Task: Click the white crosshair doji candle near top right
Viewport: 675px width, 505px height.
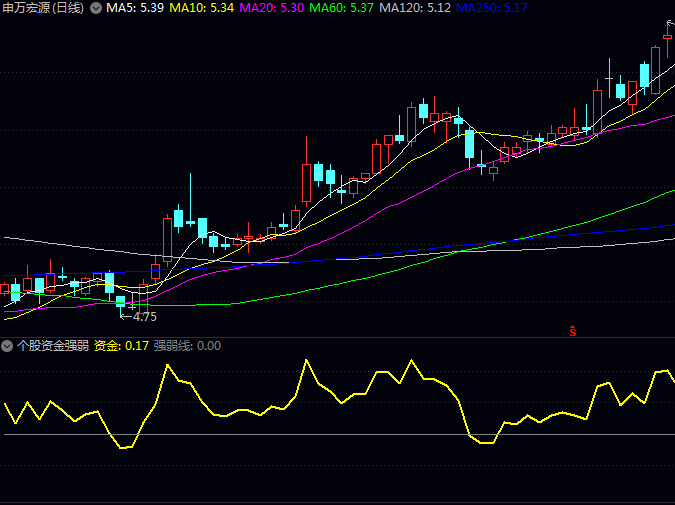Action: 608,78
